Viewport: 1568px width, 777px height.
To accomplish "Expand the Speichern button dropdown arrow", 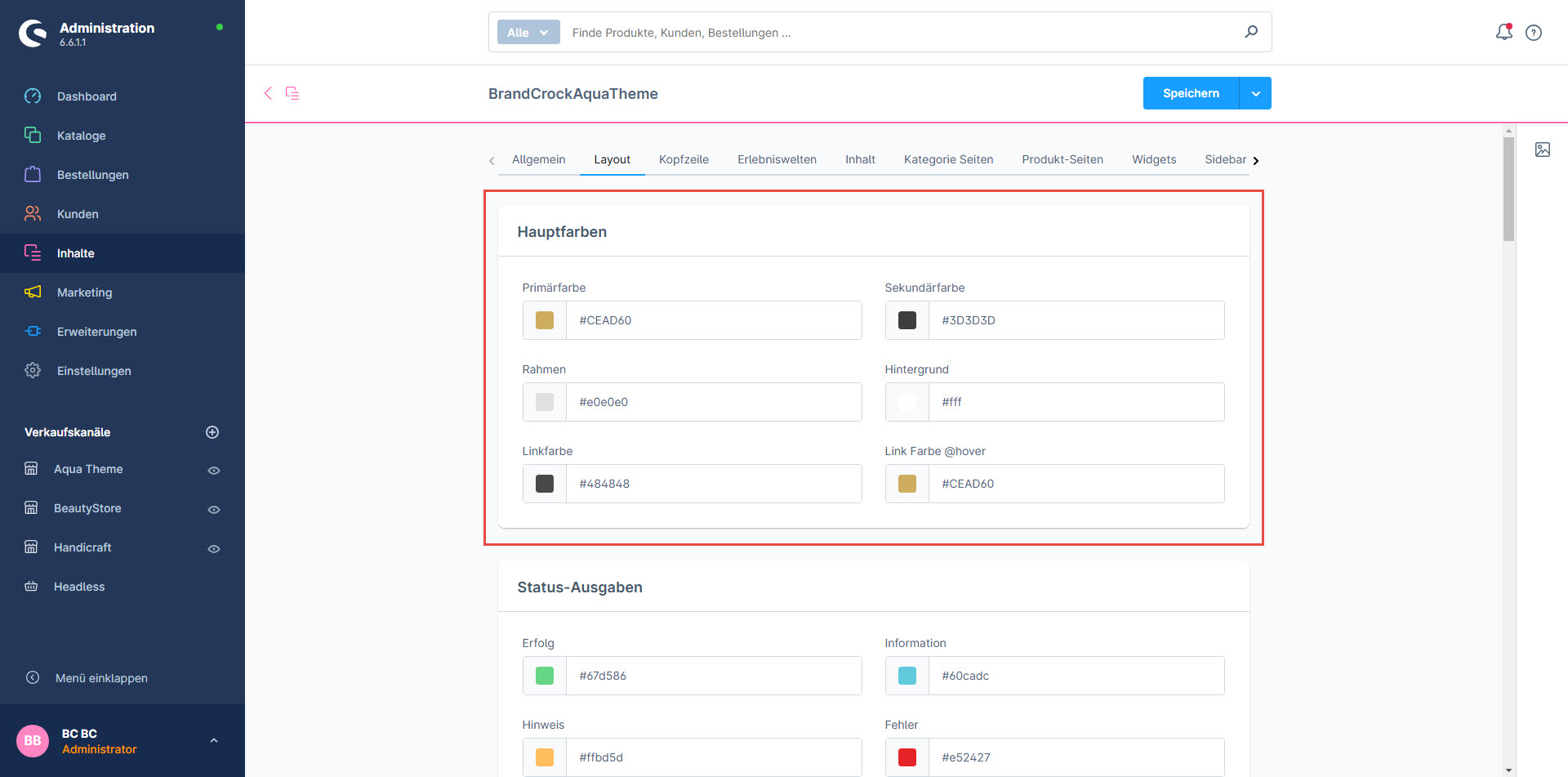I will (1255, 94).
